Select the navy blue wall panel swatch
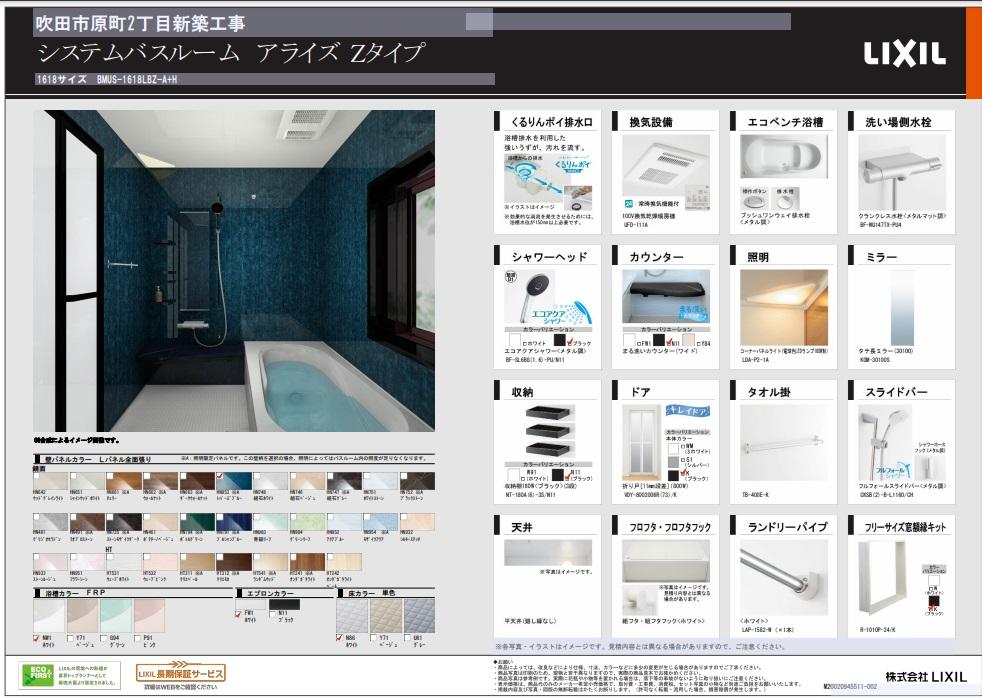This screenshot has width=982, height=698. (234, 521)
